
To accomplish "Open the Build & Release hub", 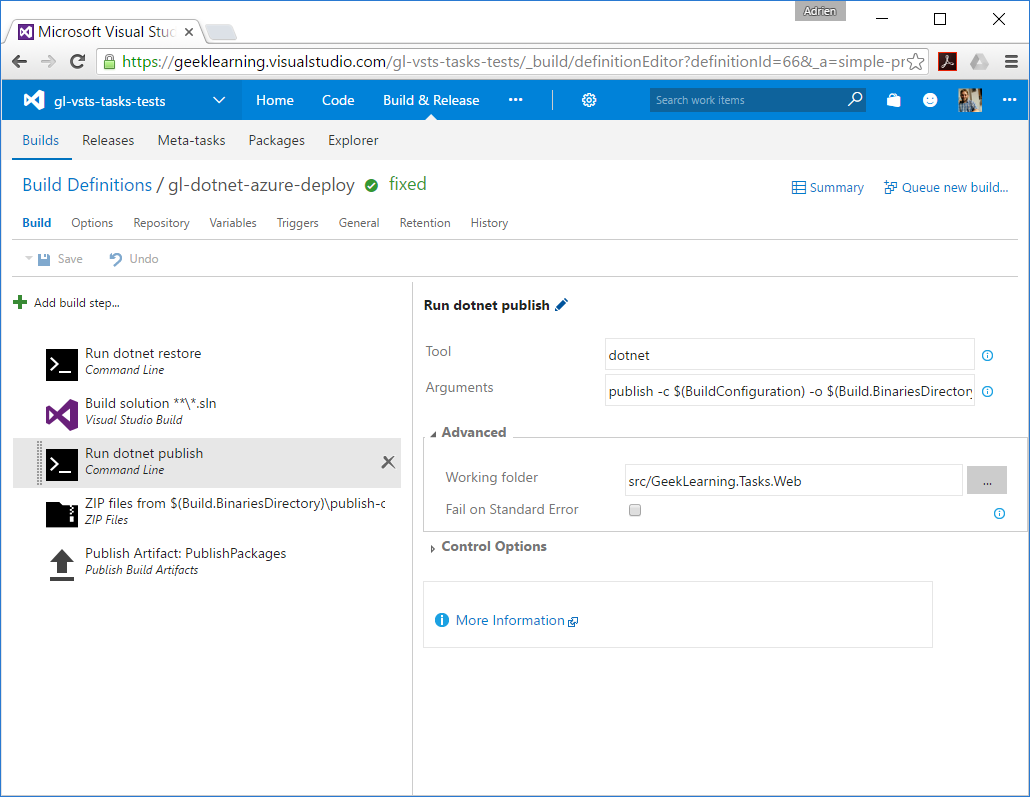I will (431, 100).
